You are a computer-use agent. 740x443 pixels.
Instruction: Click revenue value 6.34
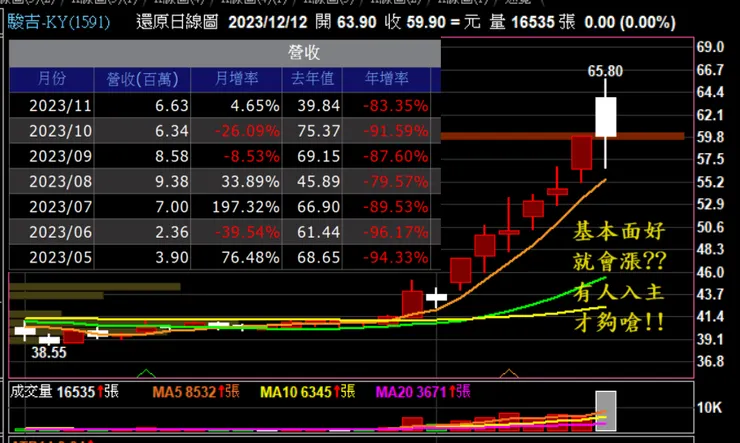172,131
